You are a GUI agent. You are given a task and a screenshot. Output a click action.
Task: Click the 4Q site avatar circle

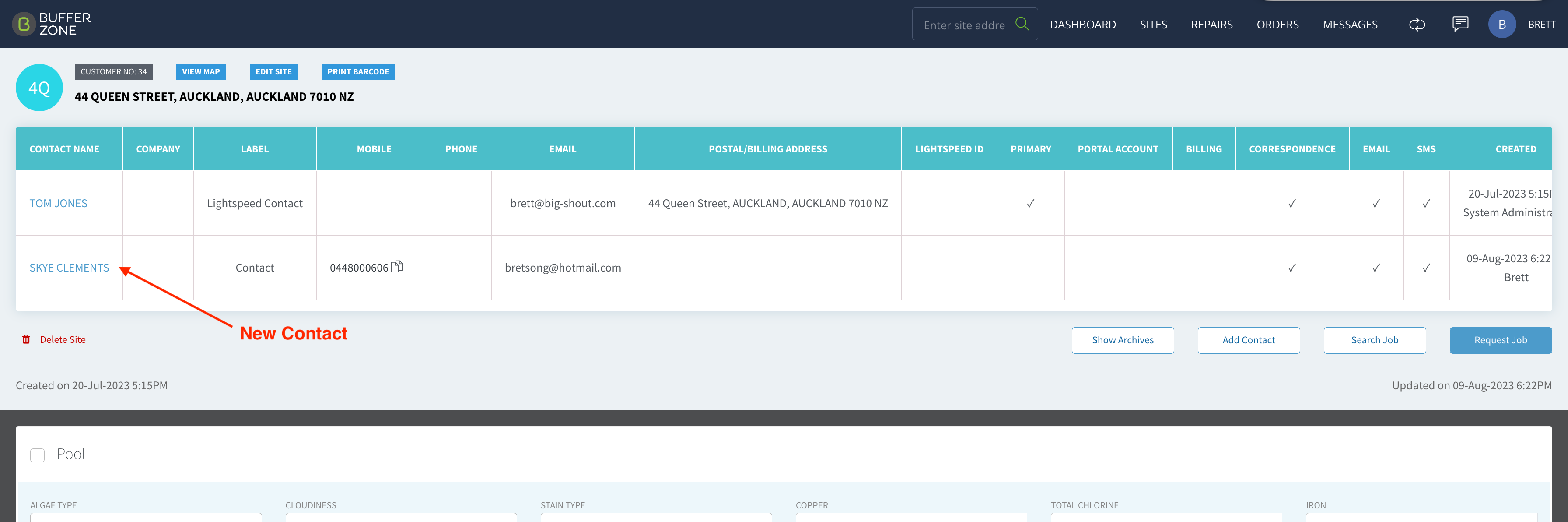[x=39, y=88]
